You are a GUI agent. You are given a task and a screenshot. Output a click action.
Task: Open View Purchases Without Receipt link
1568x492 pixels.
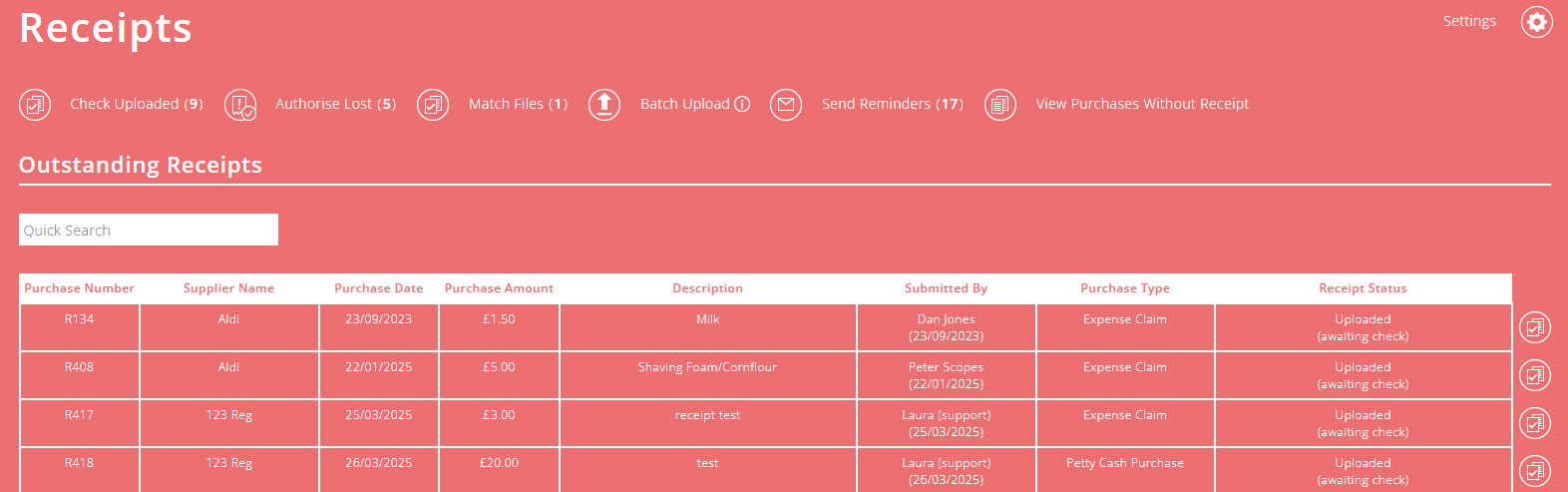[x=1142, y=104]
